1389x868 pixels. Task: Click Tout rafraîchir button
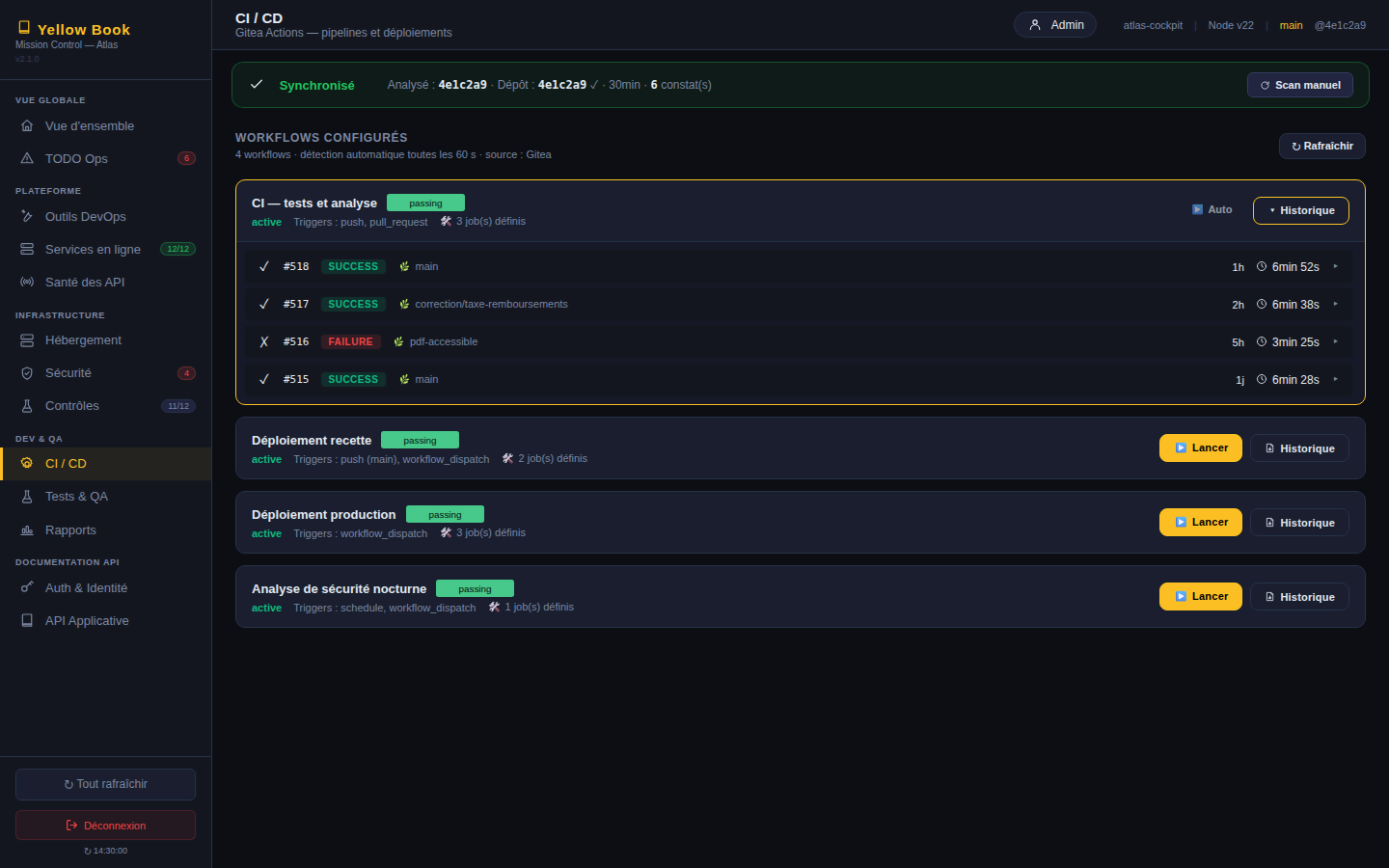(105, 784)
